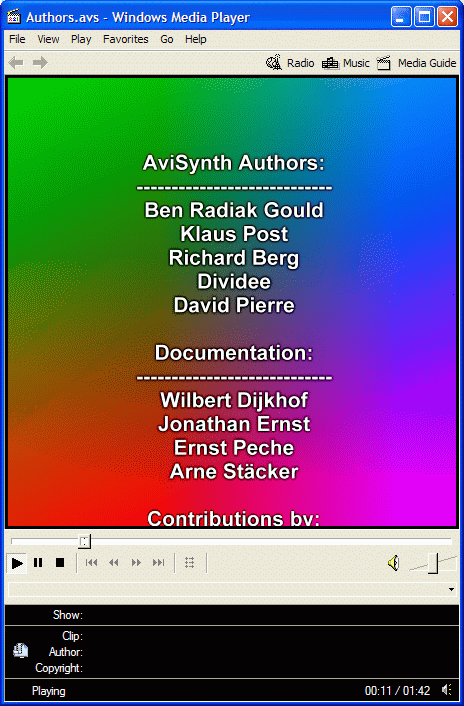Viewport: 464px width, 706px height.
Task: Click the Copyright: label
Action: [59, 668]
